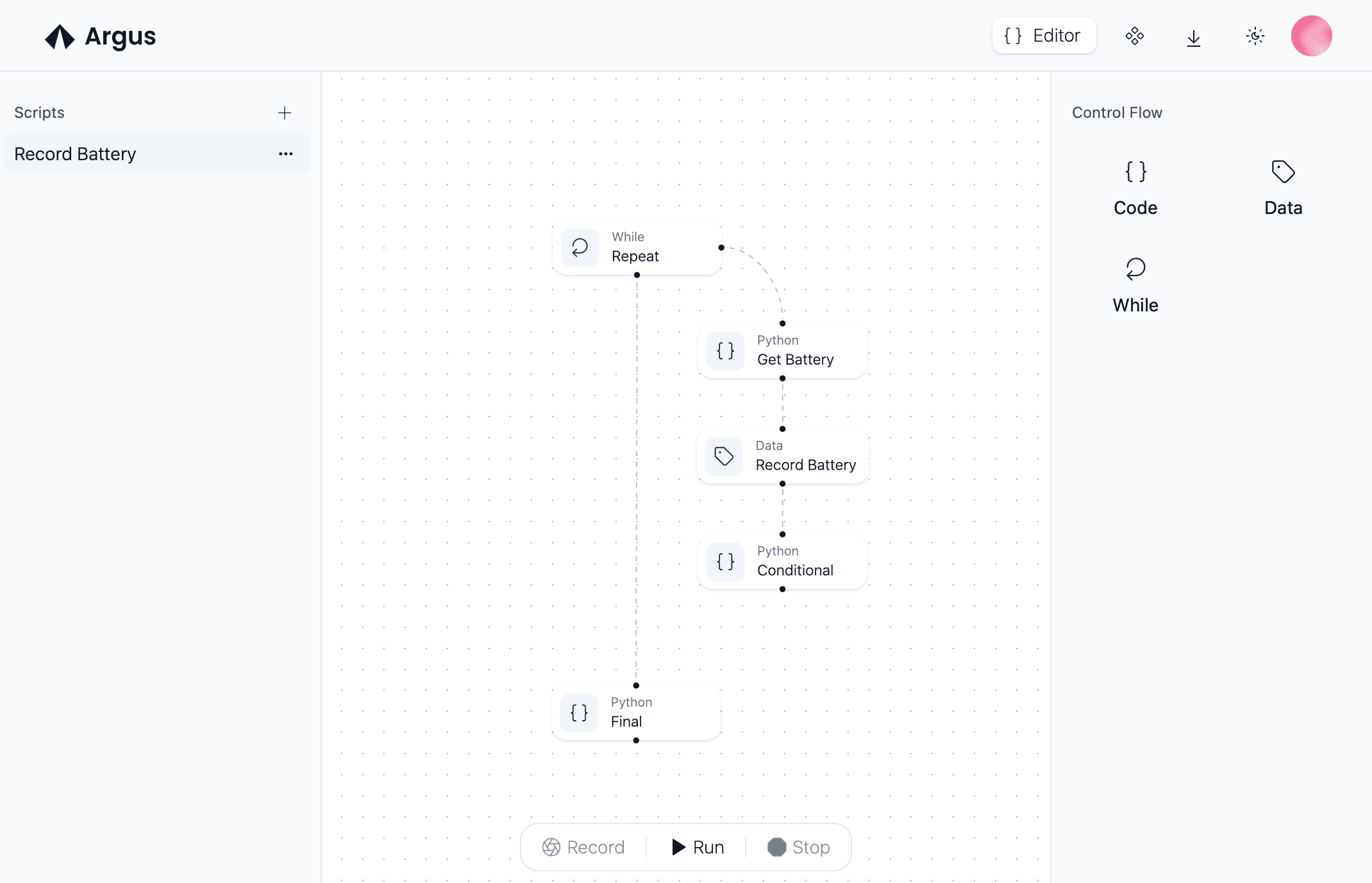Image resolution: width=1372 pixels, height=883 pixels.
Task: Click the Run button
Action: point(698,846)
